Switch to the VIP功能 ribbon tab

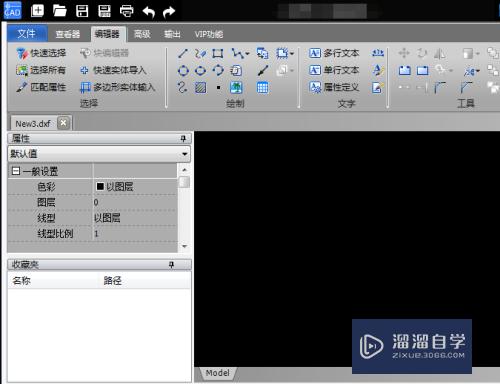coord(209,34)
